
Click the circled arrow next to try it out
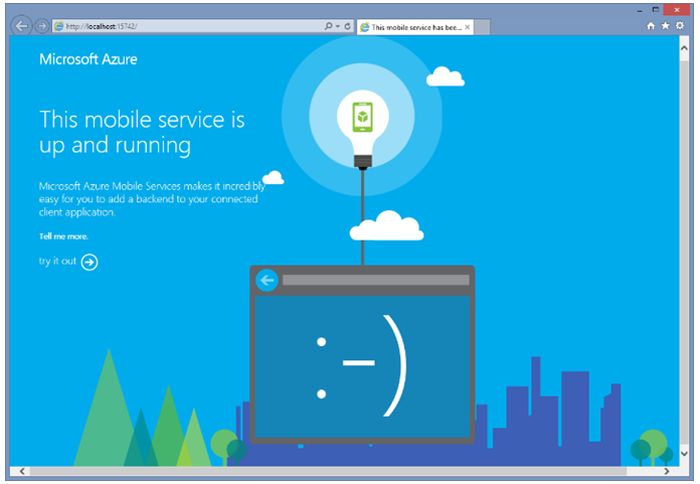(x=89, y=262)
